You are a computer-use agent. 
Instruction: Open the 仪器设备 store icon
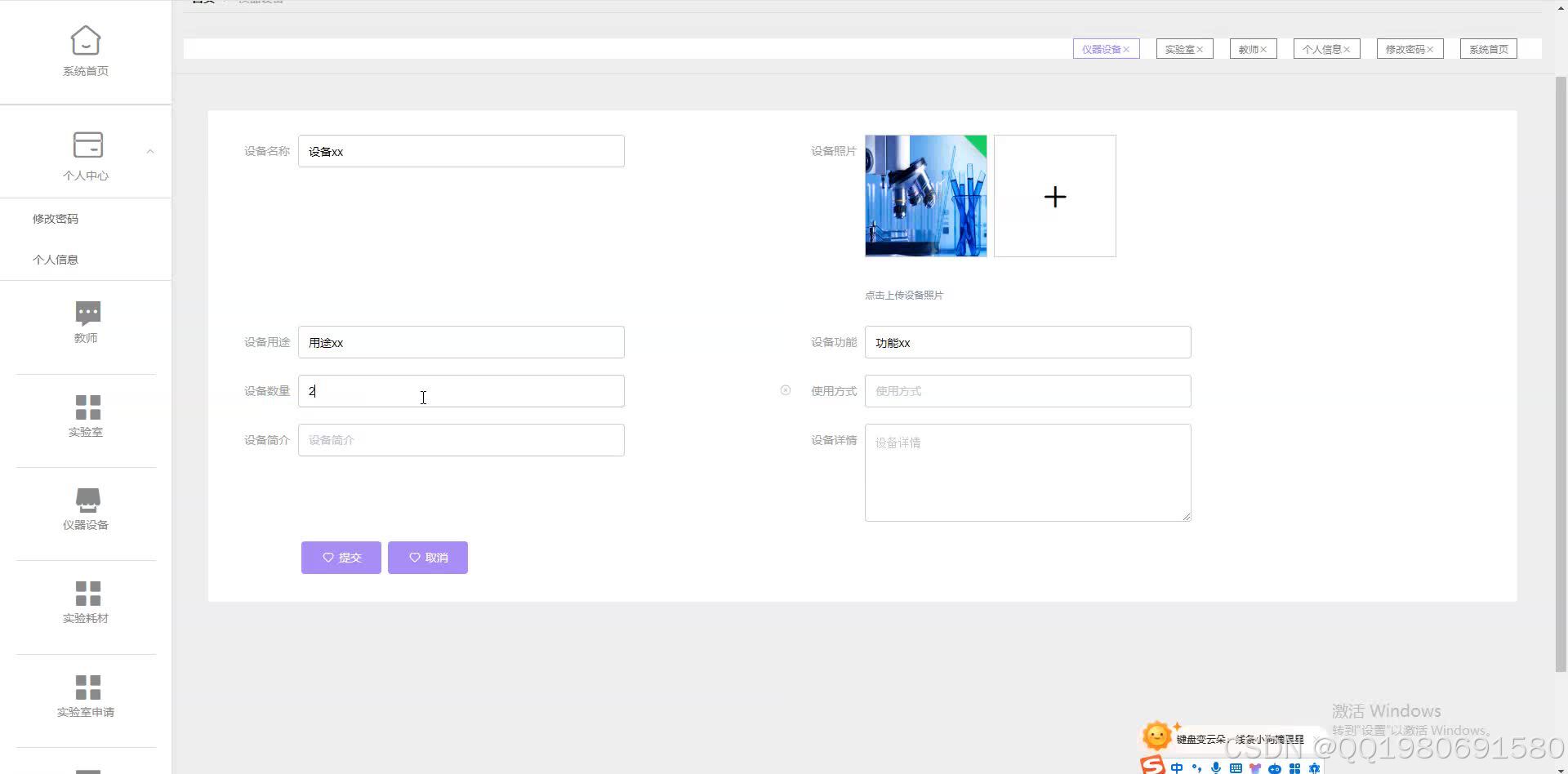(x=87, y=500)
